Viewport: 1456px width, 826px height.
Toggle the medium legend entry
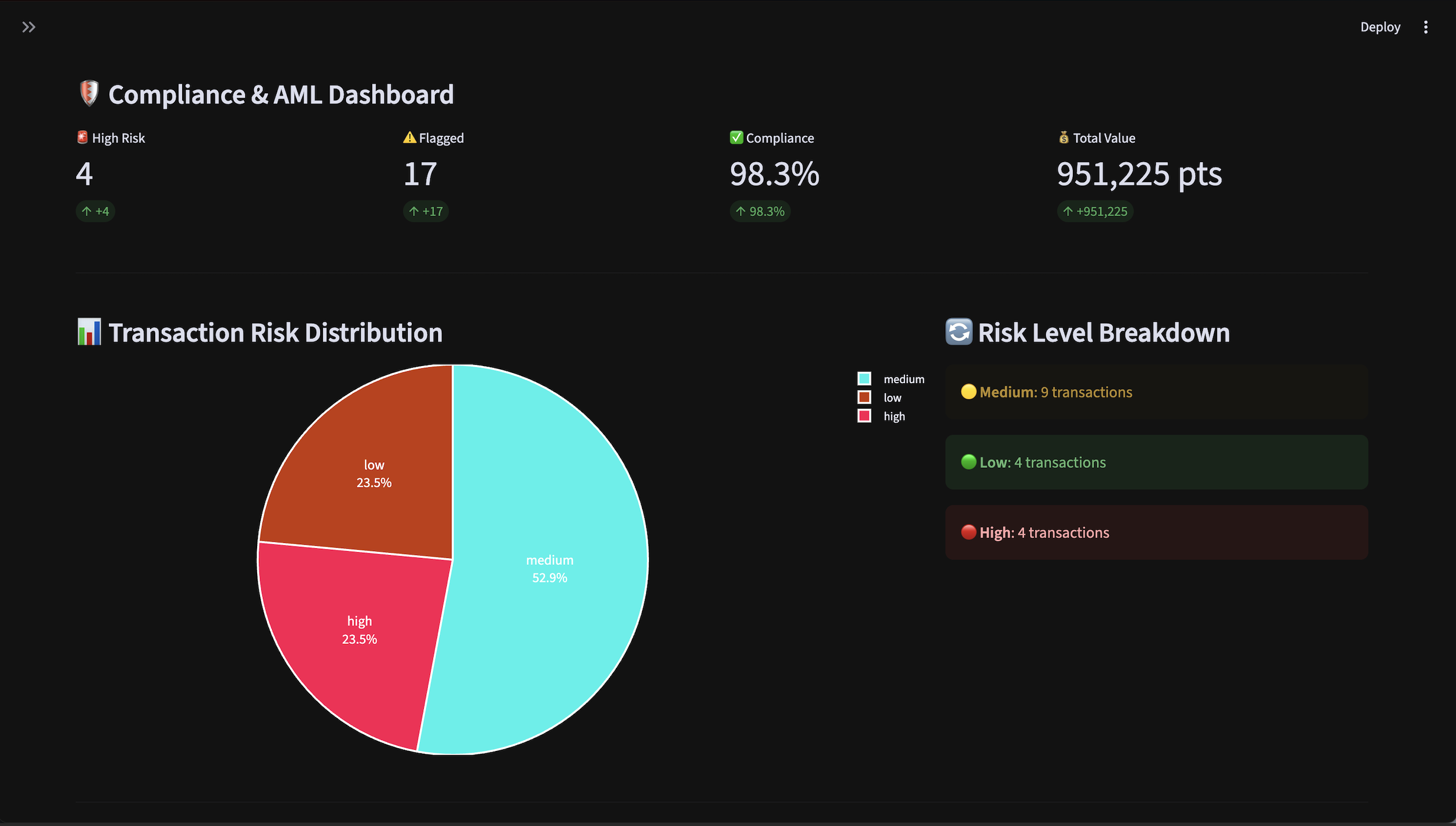[x=903, y=379]
